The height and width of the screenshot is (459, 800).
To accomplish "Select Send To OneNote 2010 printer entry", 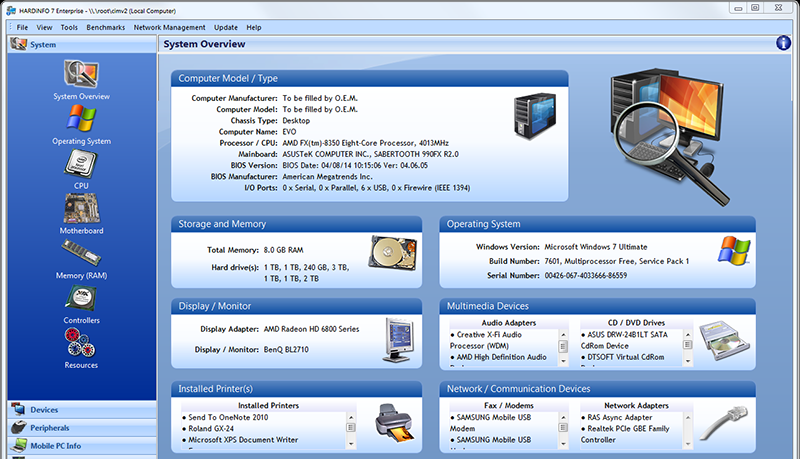I will 226,417.
